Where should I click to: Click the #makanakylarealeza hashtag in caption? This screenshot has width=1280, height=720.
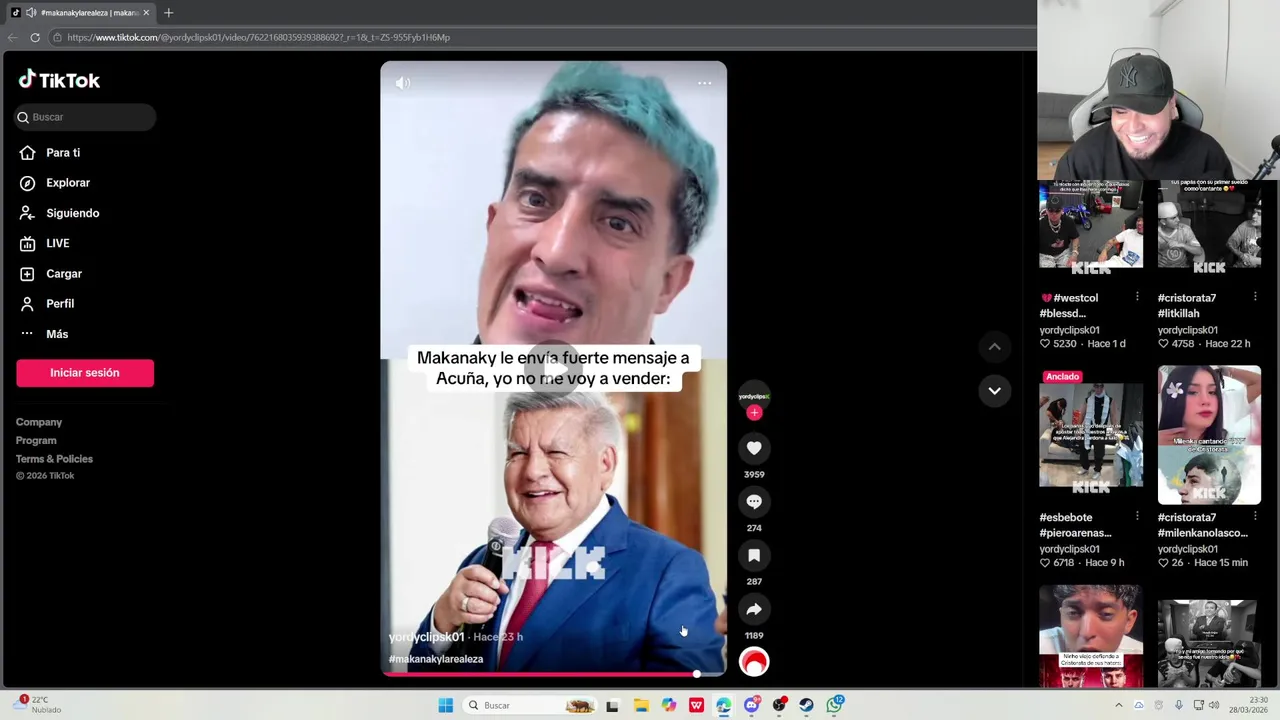coord(436,659)
